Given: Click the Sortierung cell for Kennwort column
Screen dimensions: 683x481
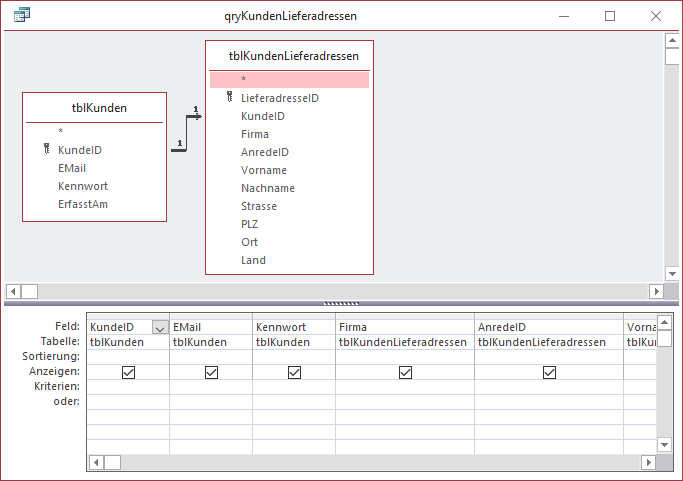Looking at the screenshot, I should 294,357.
